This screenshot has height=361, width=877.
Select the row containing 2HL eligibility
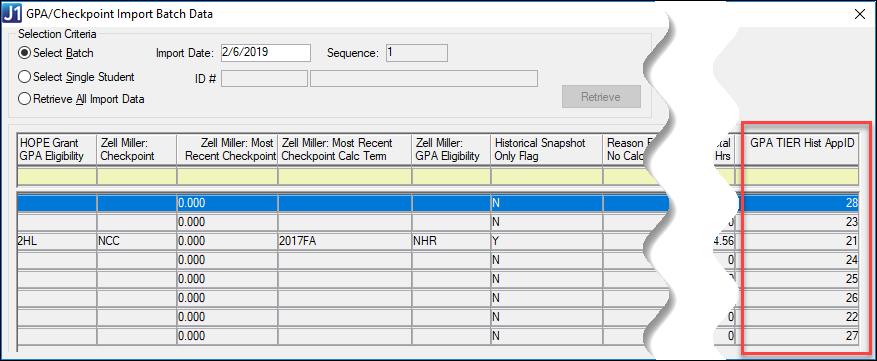(438, 241)
